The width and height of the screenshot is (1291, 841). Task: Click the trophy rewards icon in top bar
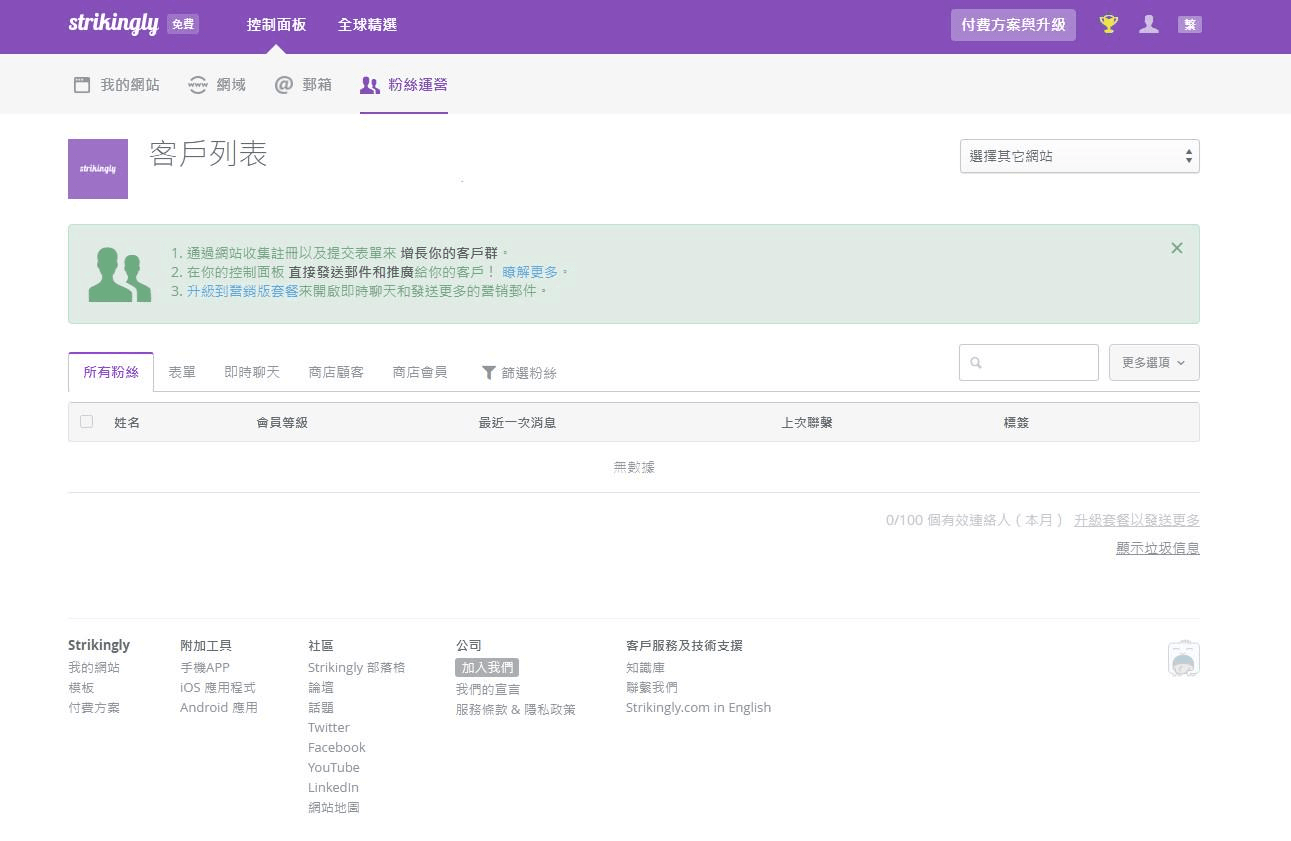click(1108, 23)
